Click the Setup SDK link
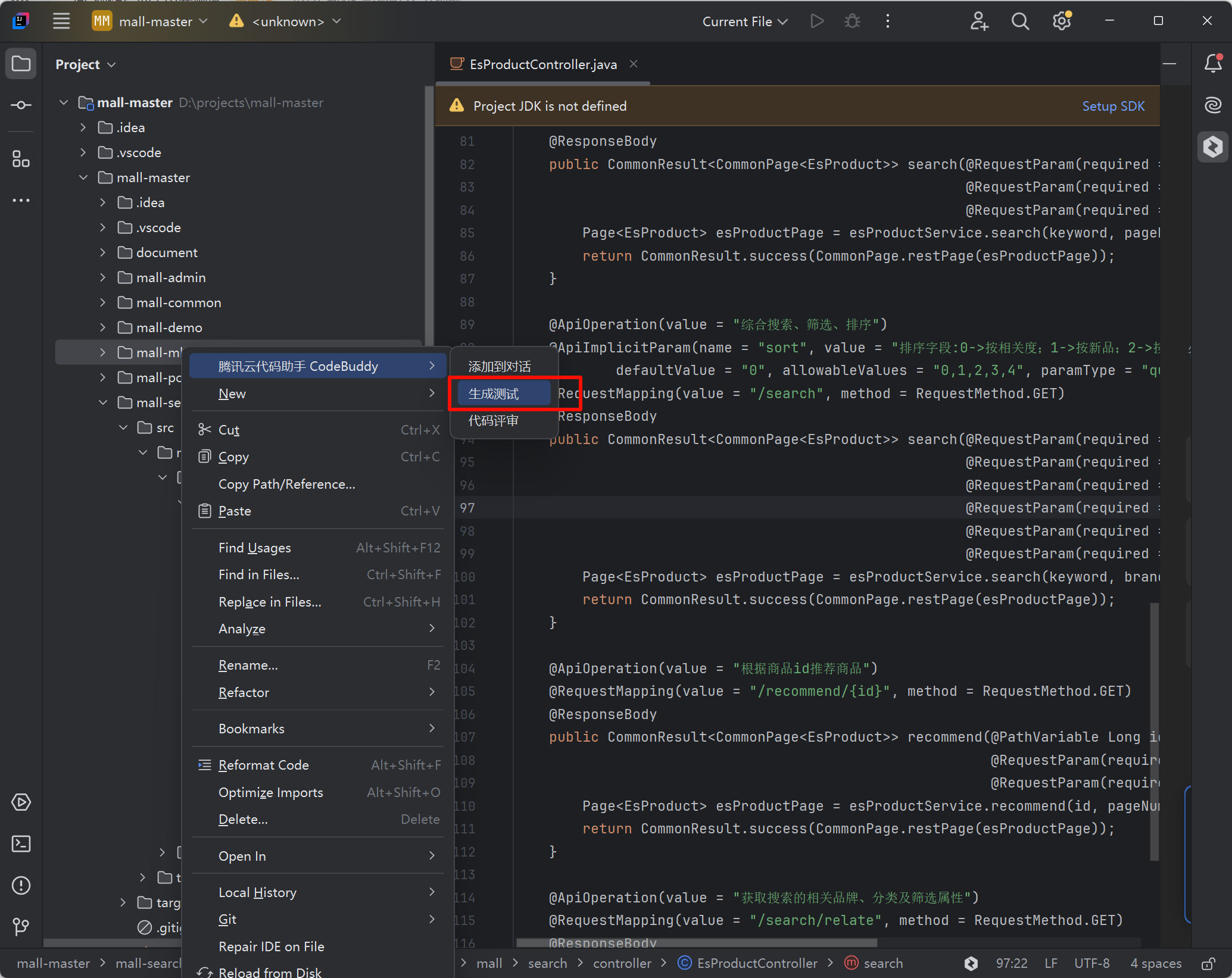This screenshot has width=1232, height=978. (x=1113, y=106)
